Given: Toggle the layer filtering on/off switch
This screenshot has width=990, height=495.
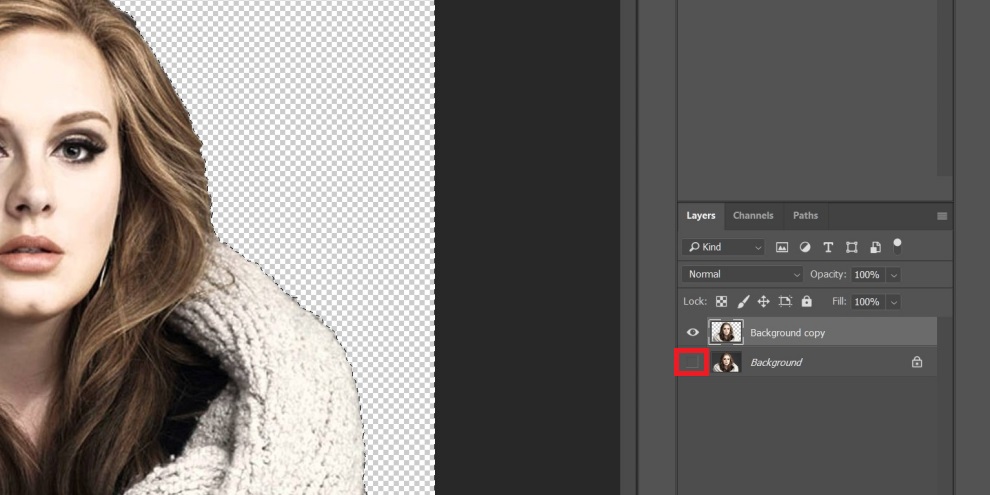Looking at the screenshot, I should (x=897, y=246).
